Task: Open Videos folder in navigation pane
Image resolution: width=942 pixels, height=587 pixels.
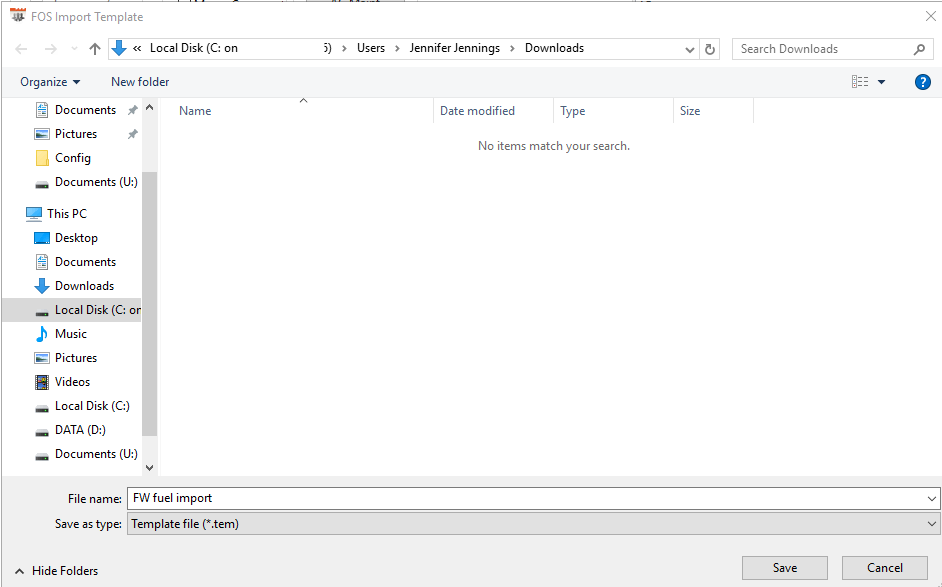Action: (72, 382)
